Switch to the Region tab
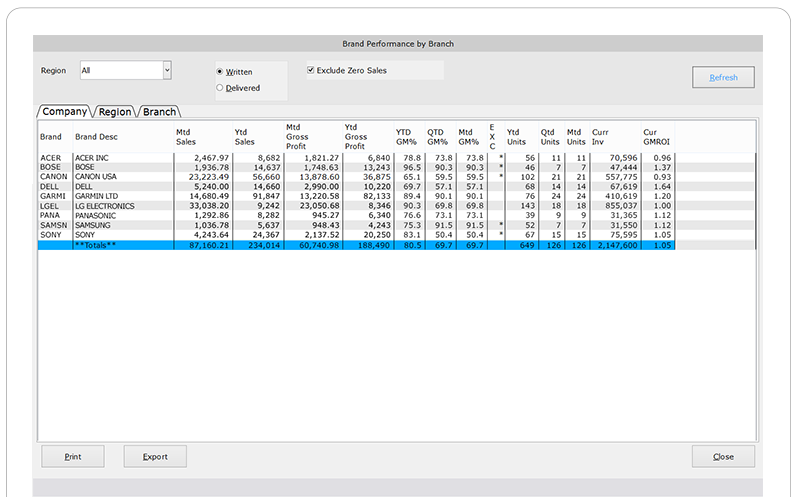The image size is (800, 497). (115, 112)
